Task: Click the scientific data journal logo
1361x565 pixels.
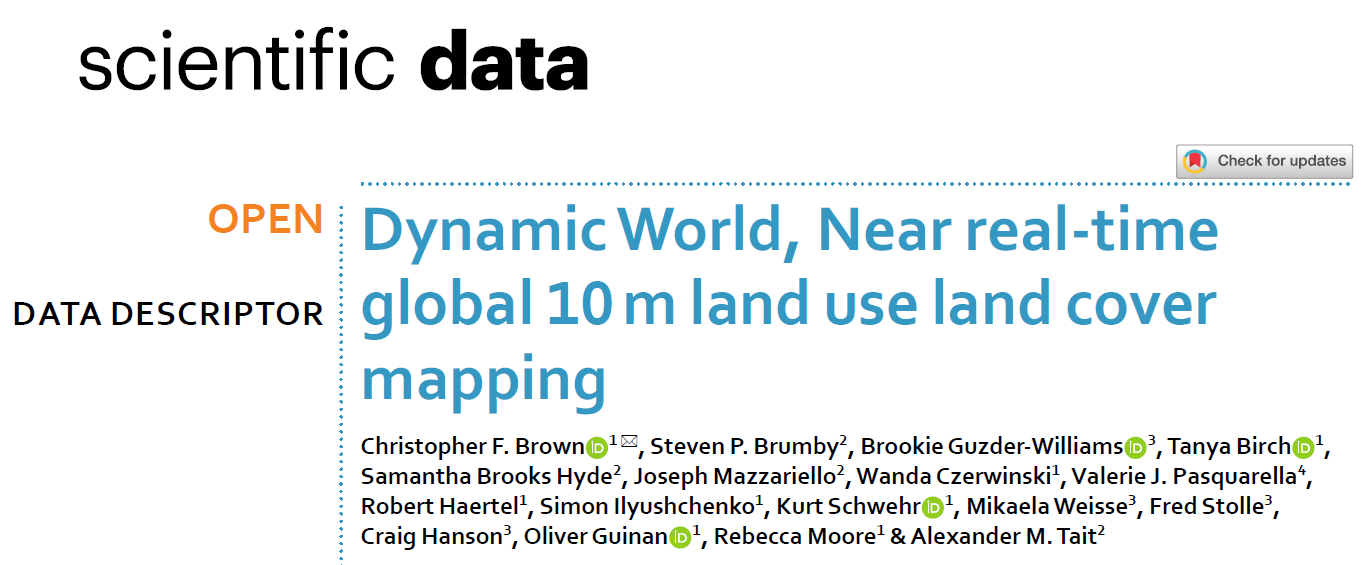Action: tap(333, 62)
